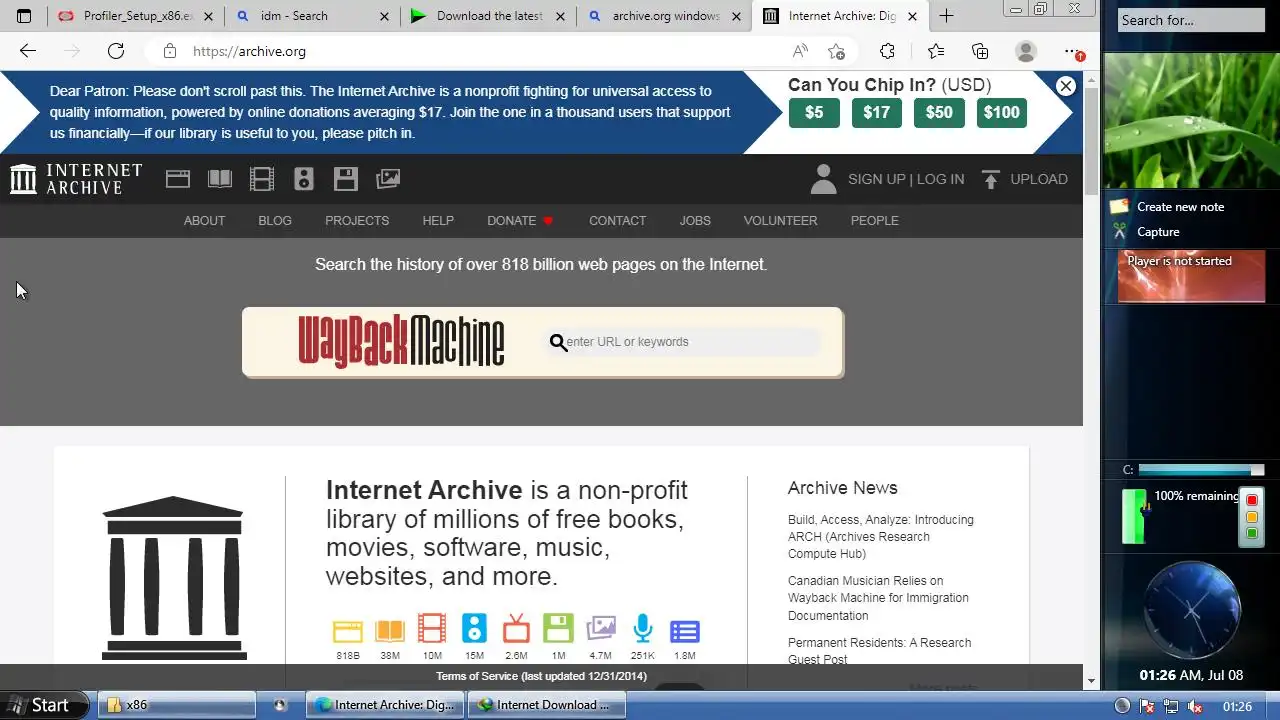Viewport: 1280px width, 720px height.
Task: Open the PEOPLE menu item
Action: click(x=875, y=220)
